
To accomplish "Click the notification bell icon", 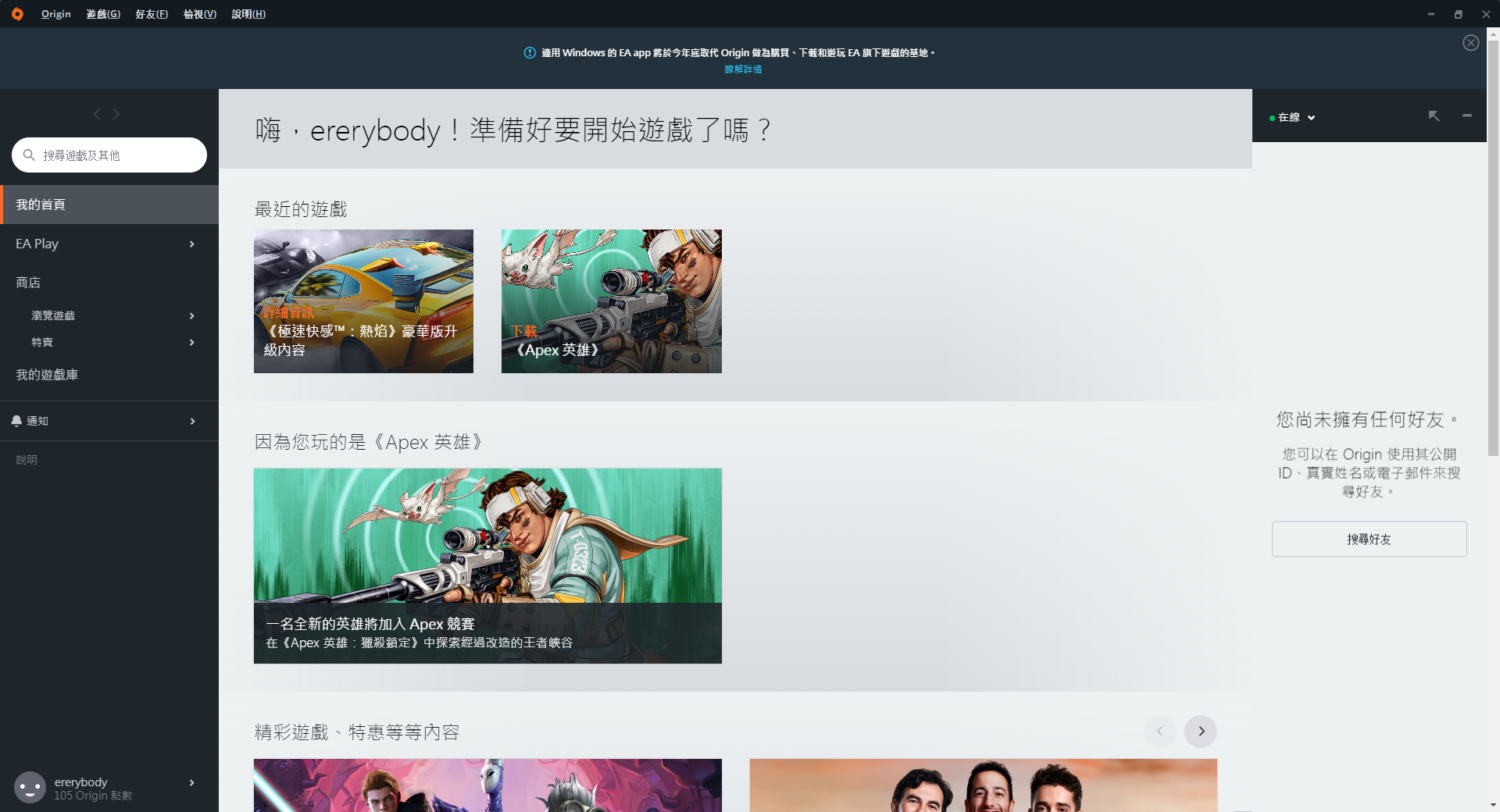I will point(16,421).
